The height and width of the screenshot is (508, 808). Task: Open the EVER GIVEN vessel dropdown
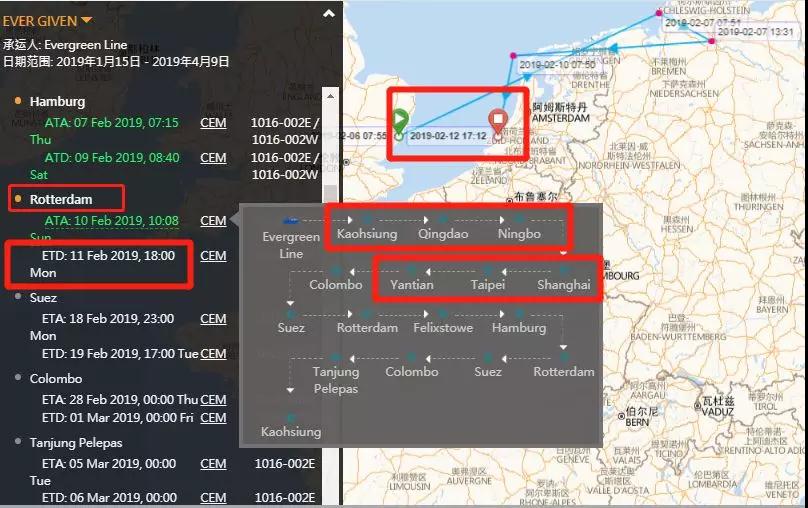tap(47, 21)
